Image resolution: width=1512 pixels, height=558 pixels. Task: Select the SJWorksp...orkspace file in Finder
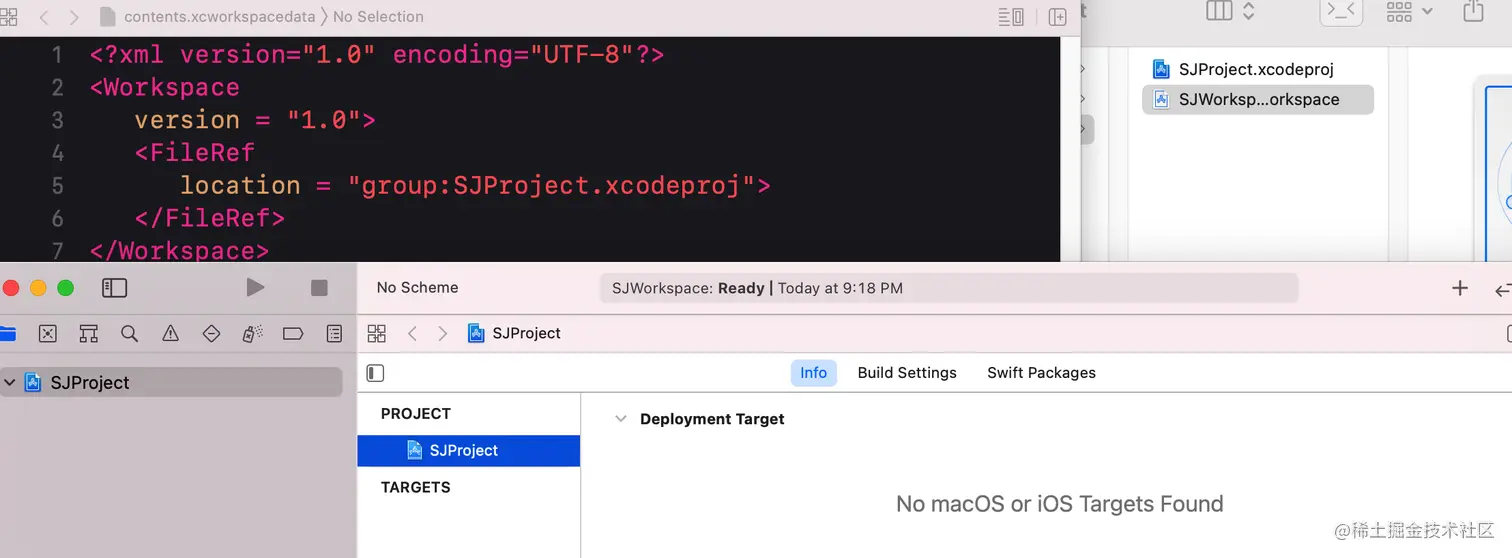click(x=1257, y=99)
